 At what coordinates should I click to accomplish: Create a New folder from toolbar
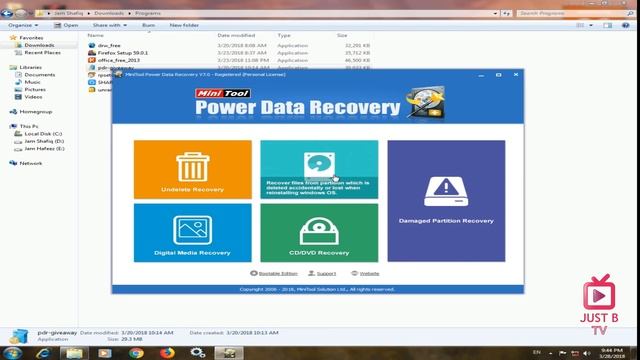[184, 25]
